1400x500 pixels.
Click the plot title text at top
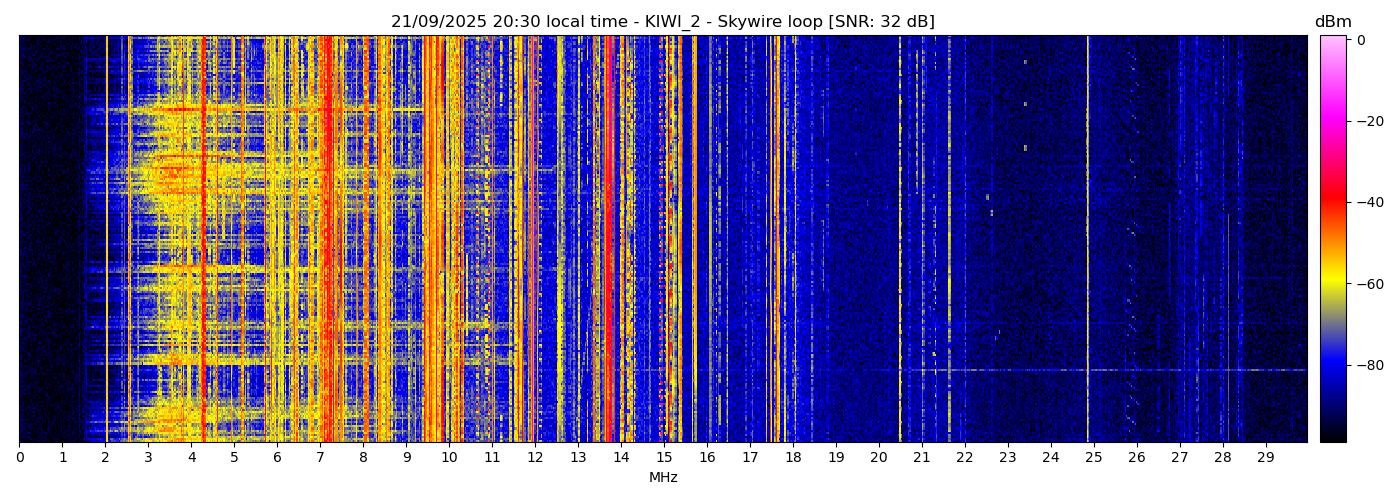click(662, 22)
